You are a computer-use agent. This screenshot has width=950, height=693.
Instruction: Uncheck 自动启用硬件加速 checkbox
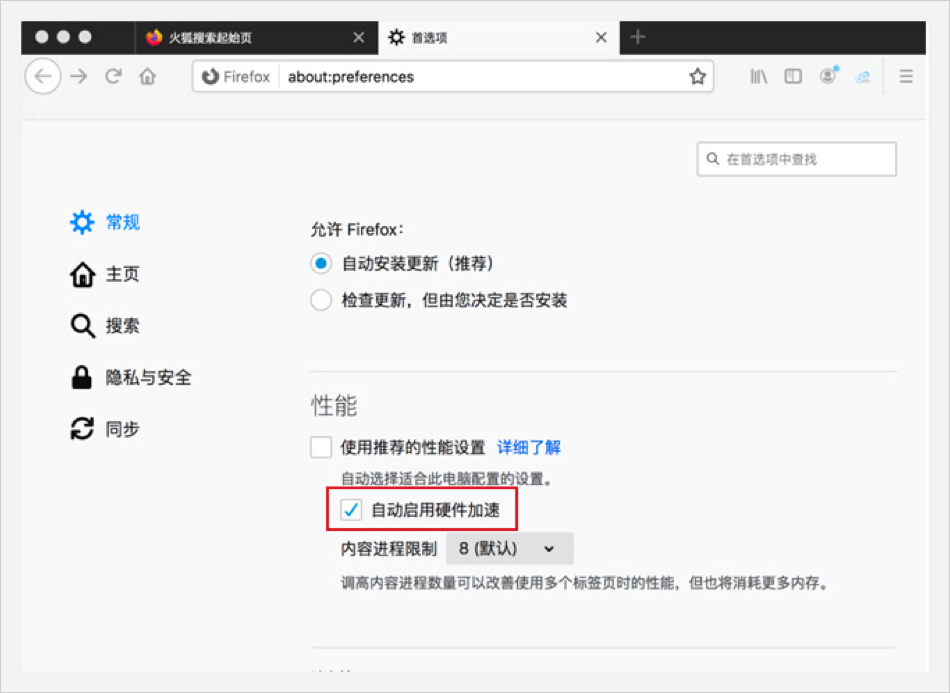click(351, 510)
